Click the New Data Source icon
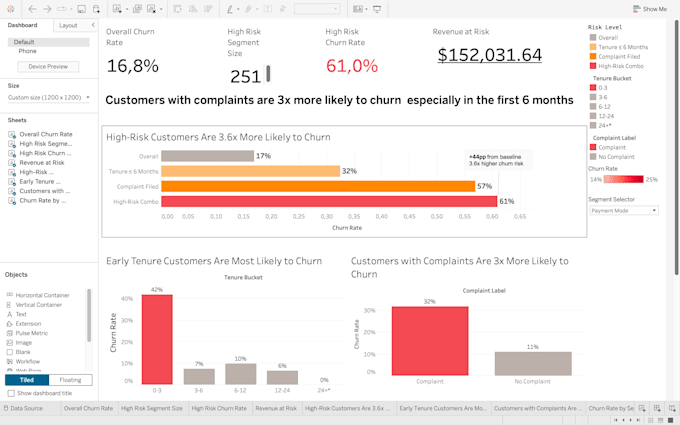 click(x=96, y=9)
